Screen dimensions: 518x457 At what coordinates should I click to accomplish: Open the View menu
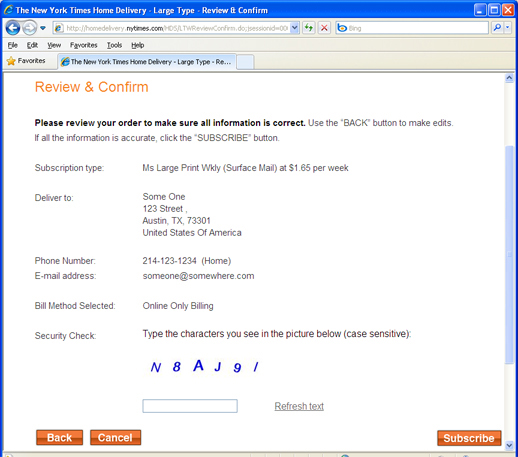[54, 45]
